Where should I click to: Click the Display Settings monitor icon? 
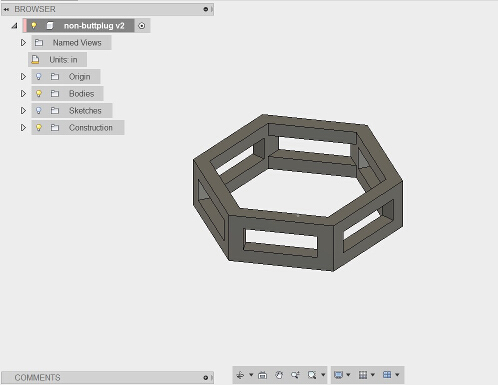coord(338,375)
